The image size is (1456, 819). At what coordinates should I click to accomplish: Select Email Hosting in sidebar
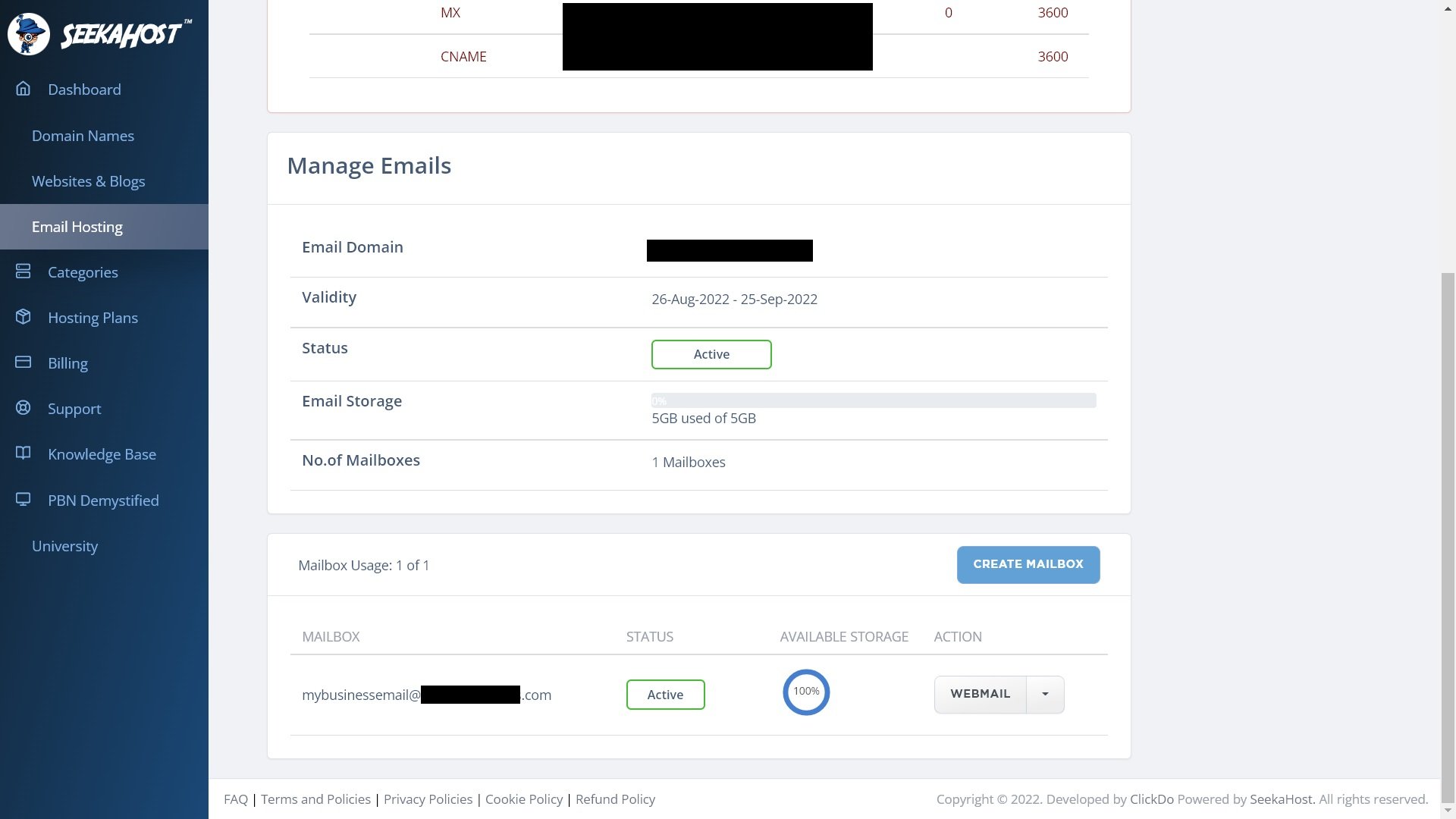coord(104,227)
